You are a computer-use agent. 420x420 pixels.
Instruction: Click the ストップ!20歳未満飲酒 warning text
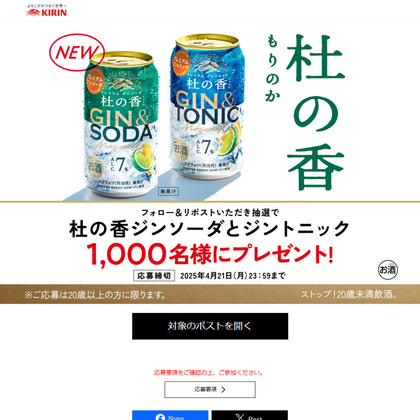[349, 295]
